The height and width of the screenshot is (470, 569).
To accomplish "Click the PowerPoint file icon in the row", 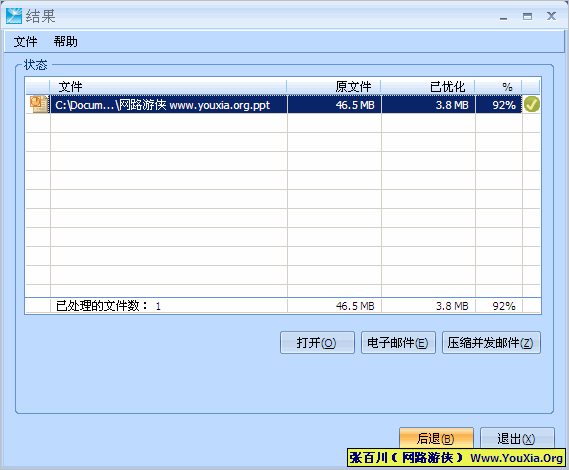I will point(39,105).
